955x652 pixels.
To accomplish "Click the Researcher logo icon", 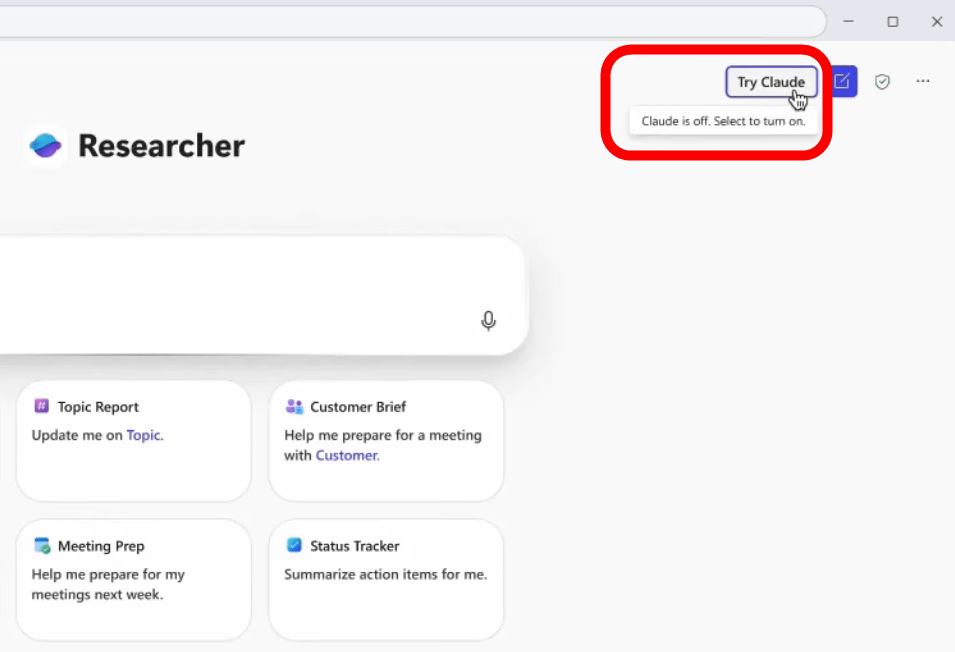I will click(x=46, y=146).
